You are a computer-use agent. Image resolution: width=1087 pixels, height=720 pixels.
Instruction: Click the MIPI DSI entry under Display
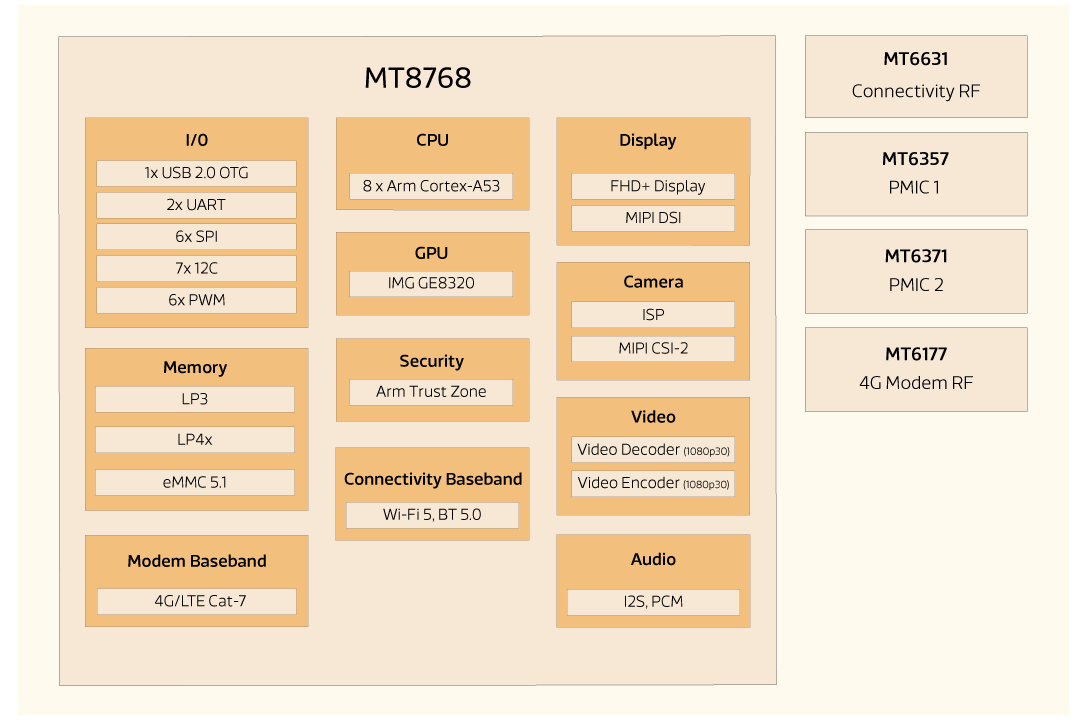[x=652, y=217]
